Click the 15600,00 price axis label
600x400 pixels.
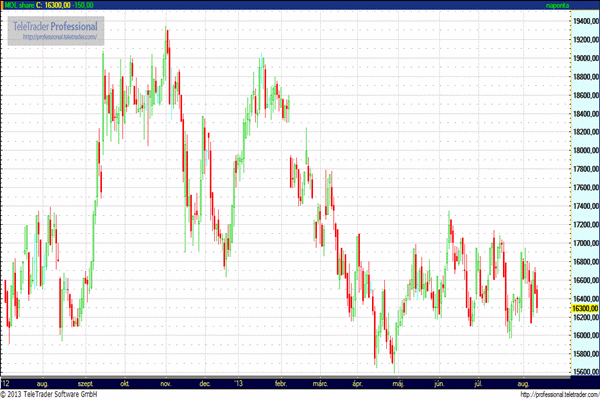(x=583, y=373)
